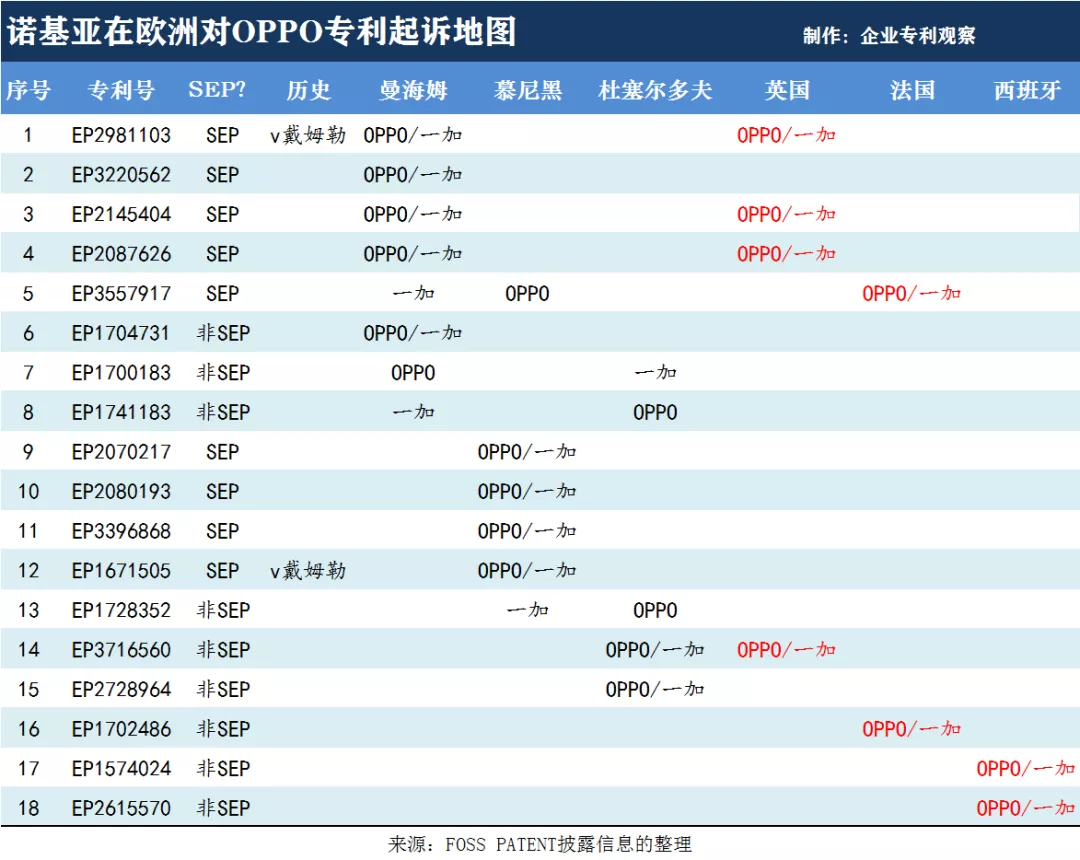Click the 专利号 column header
The image size is (1080, 860).
click(x=121, y=90)
